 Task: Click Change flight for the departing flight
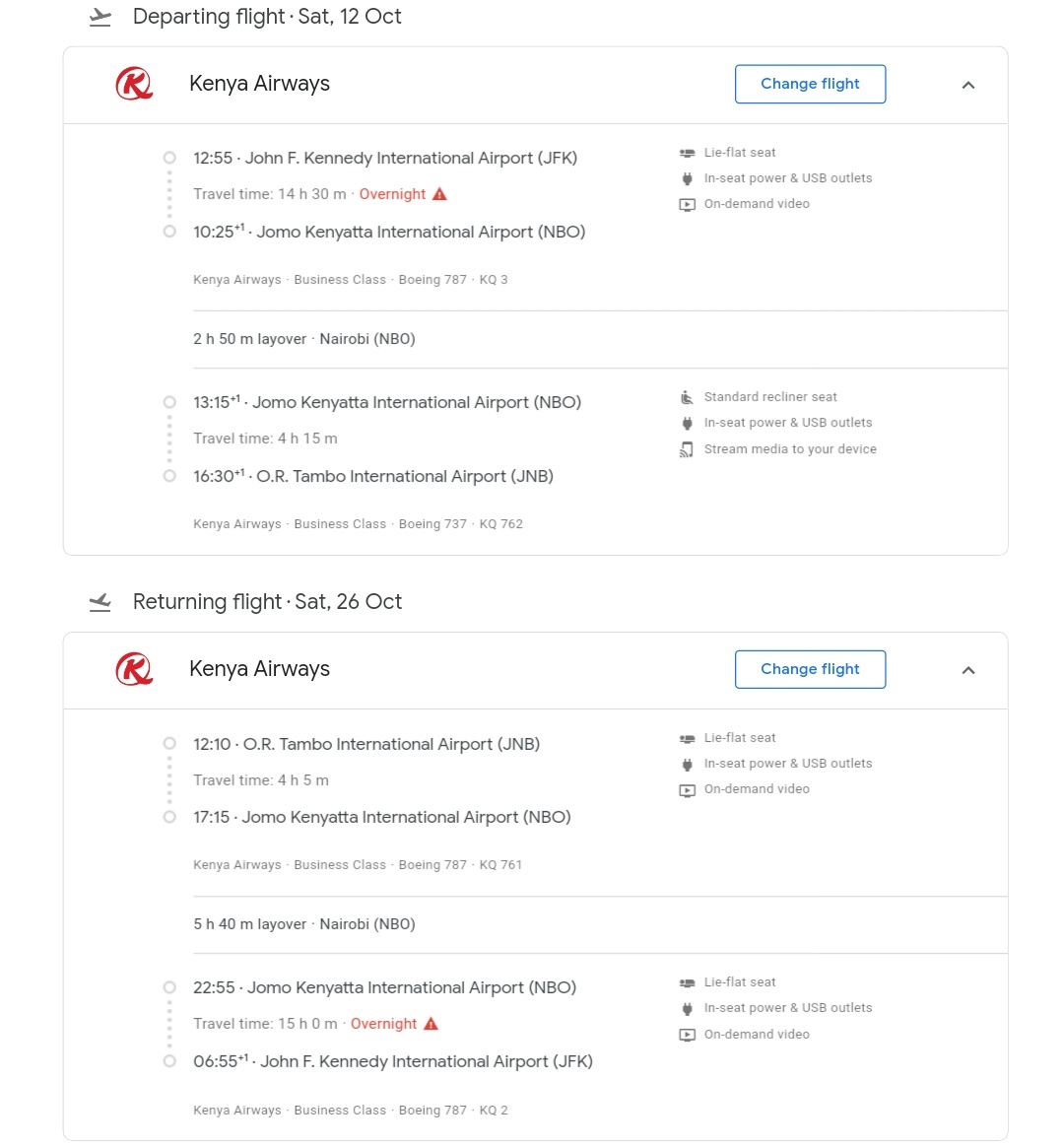click(x=810, y=84)
